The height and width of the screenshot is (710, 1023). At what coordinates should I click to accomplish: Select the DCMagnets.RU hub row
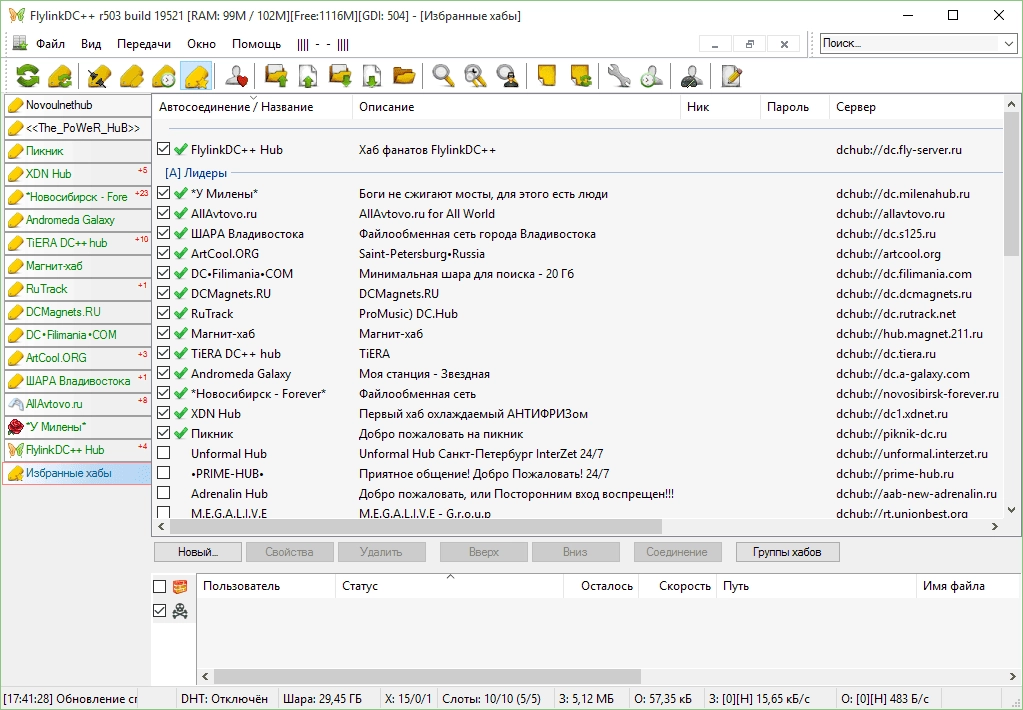pyautogui.click(x=579, y=294)
